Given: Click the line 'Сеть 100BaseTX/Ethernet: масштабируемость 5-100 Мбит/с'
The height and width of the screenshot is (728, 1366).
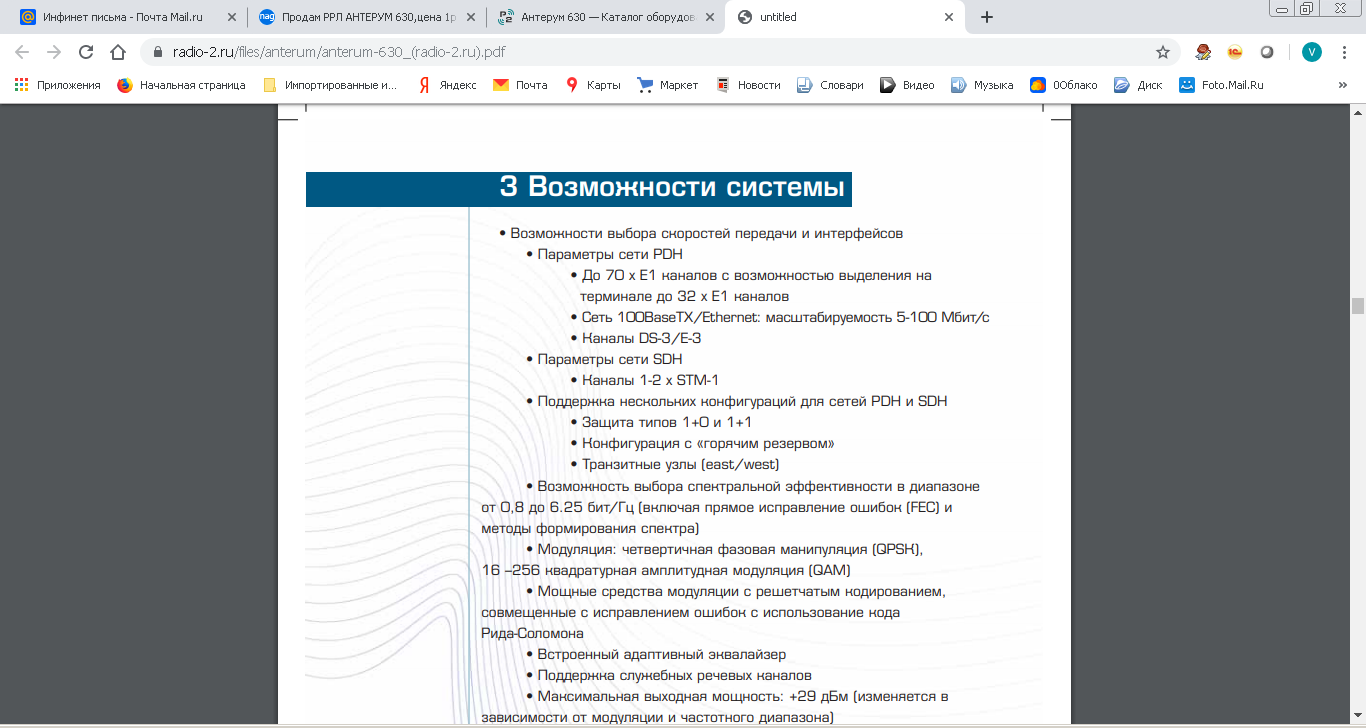Looking at the screenshot, I should [x=786, y=317].
